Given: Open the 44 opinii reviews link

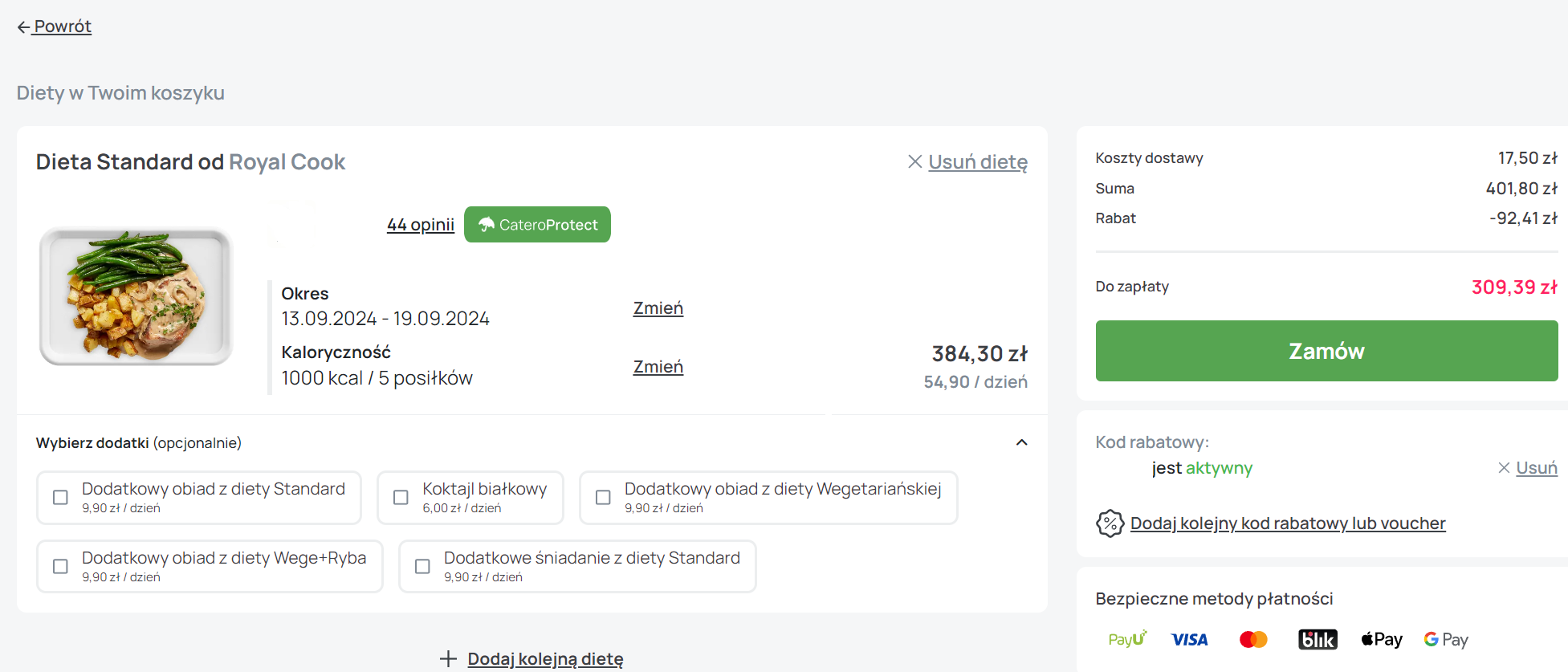Looking at the screenshot, I should [x=420, y=225].
